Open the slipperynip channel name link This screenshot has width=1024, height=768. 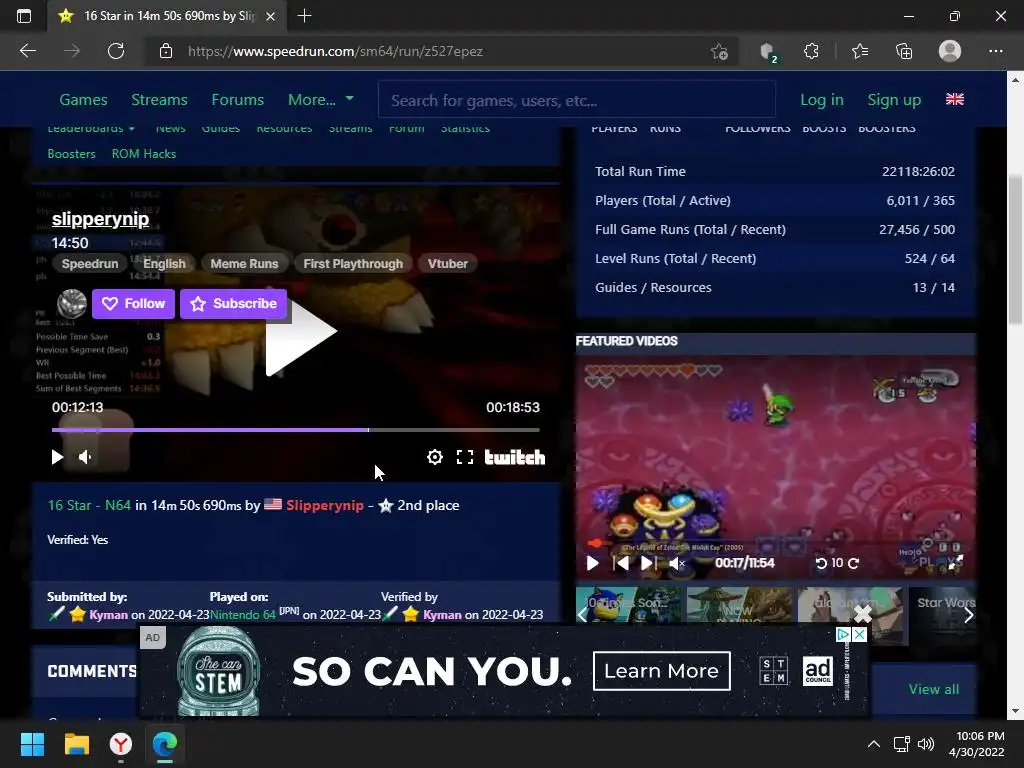[x=101, y=219]
